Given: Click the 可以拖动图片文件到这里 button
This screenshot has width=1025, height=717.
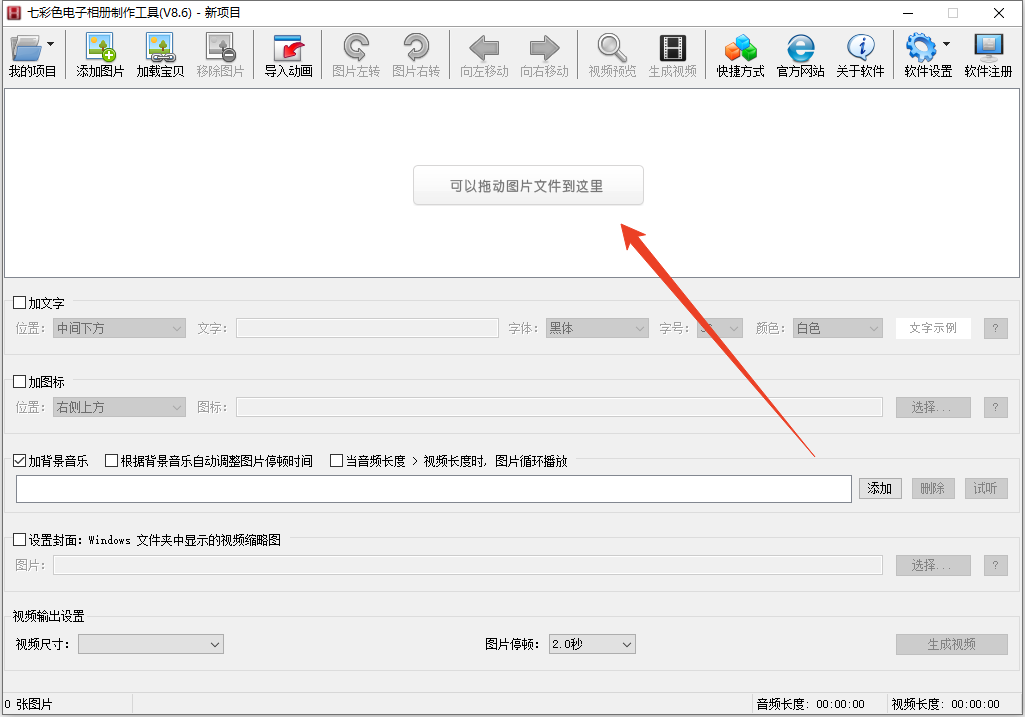Looking at the screenshot, I should (x=528, y=186).
